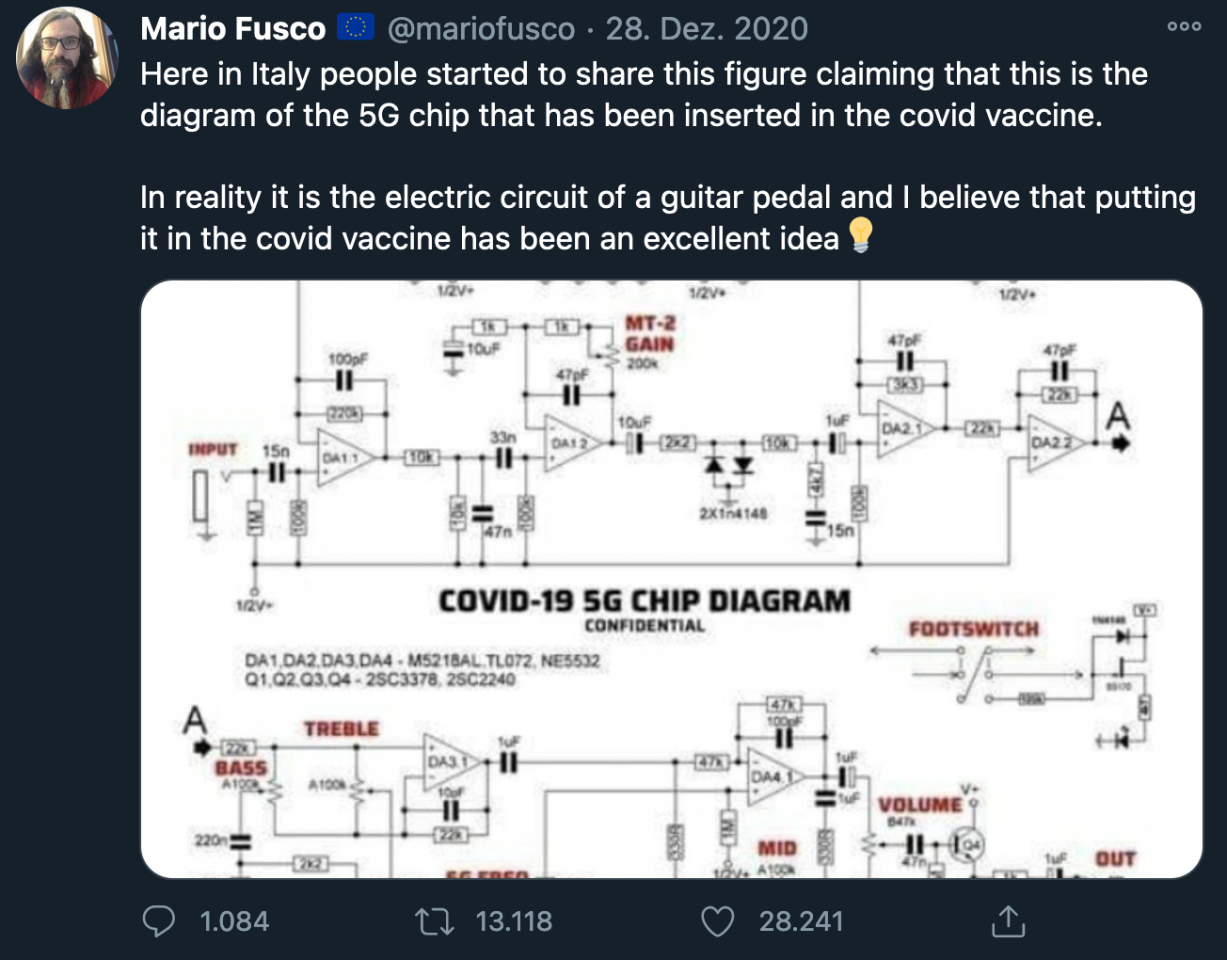The image size is (1227, 960).
Task: Click the light bulb emoji in the tweet
Action: (860, 238)
